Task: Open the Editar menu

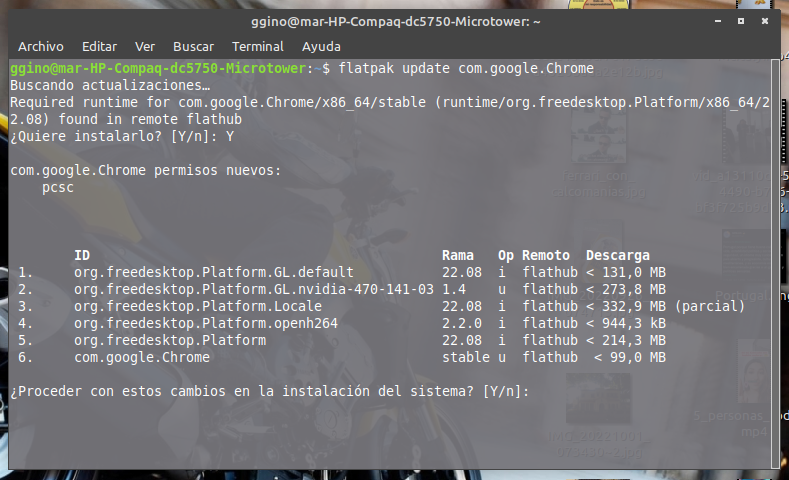Action: pos(99,47)
